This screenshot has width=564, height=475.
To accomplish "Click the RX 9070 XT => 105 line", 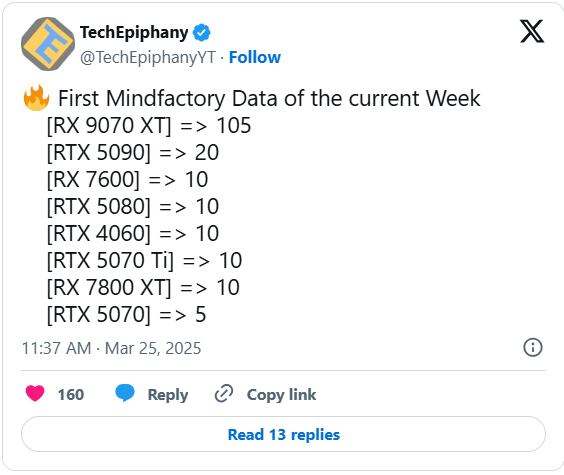I will pyautogui.click(x=149, y=126).
